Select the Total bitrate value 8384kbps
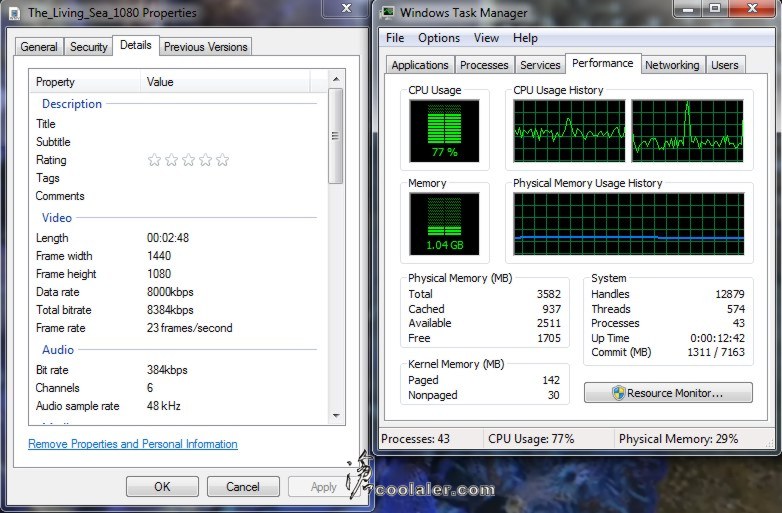This screenshot has height=513, width=782. [170, 310]
